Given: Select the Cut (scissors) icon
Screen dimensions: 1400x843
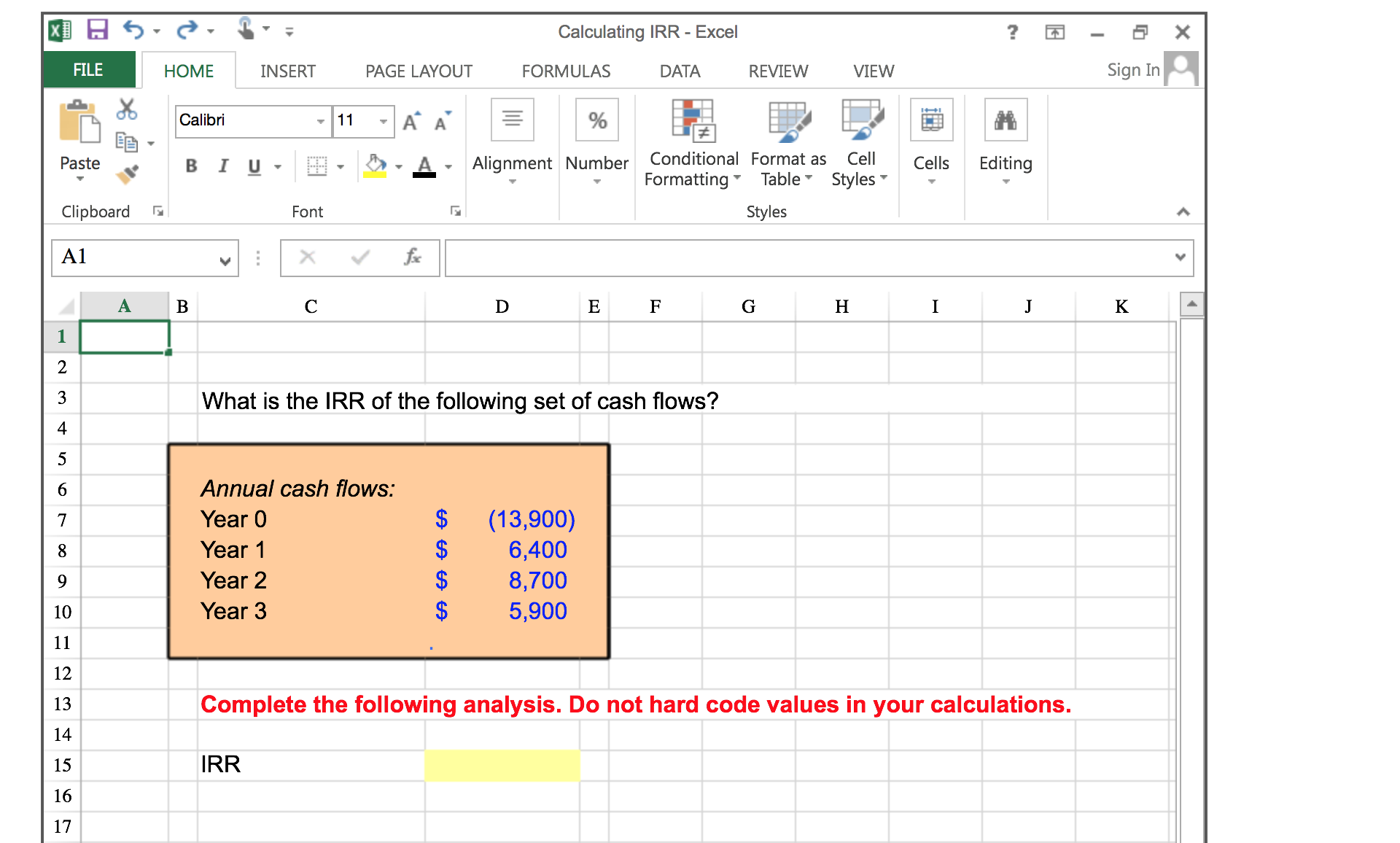Looking at the screenshot, I should click(x=125, y=109).
